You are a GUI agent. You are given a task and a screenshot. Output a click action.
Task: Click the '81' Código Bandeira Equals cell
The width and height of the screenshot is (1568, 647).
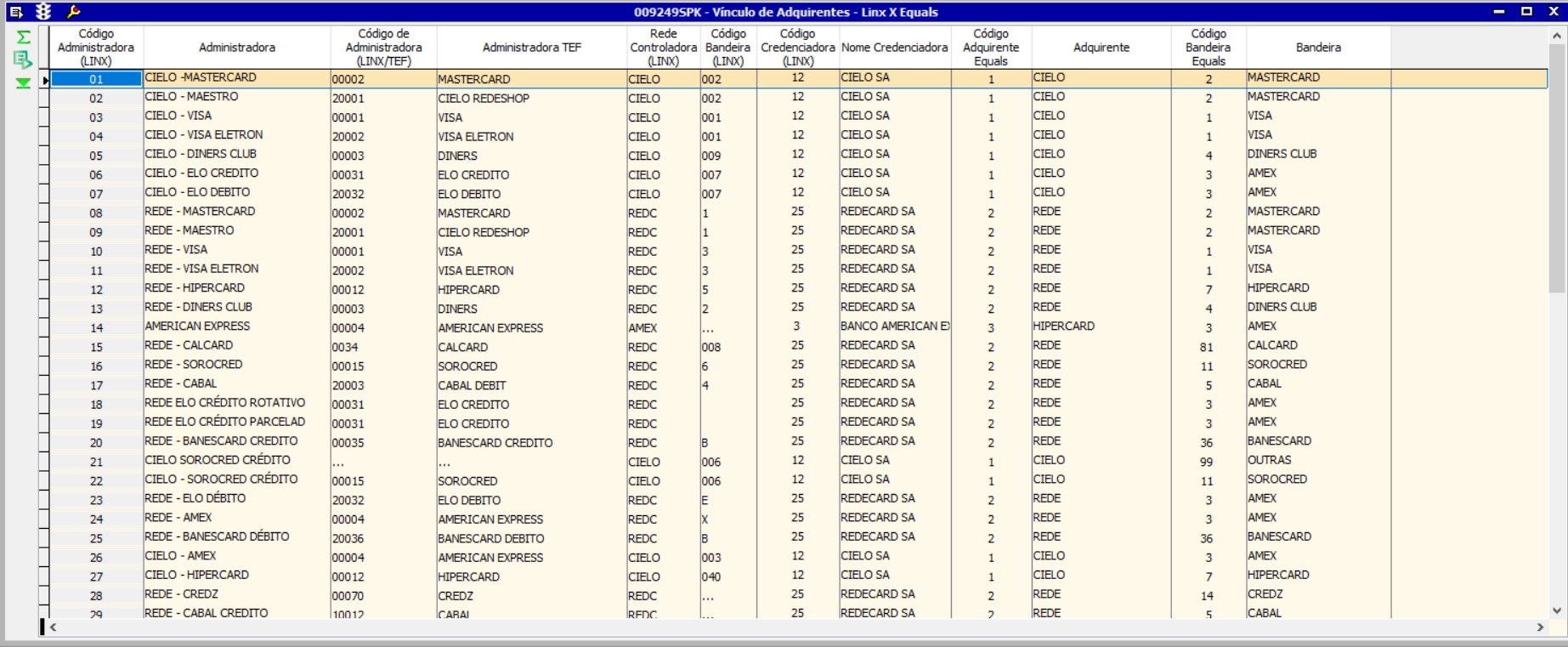1209,347
